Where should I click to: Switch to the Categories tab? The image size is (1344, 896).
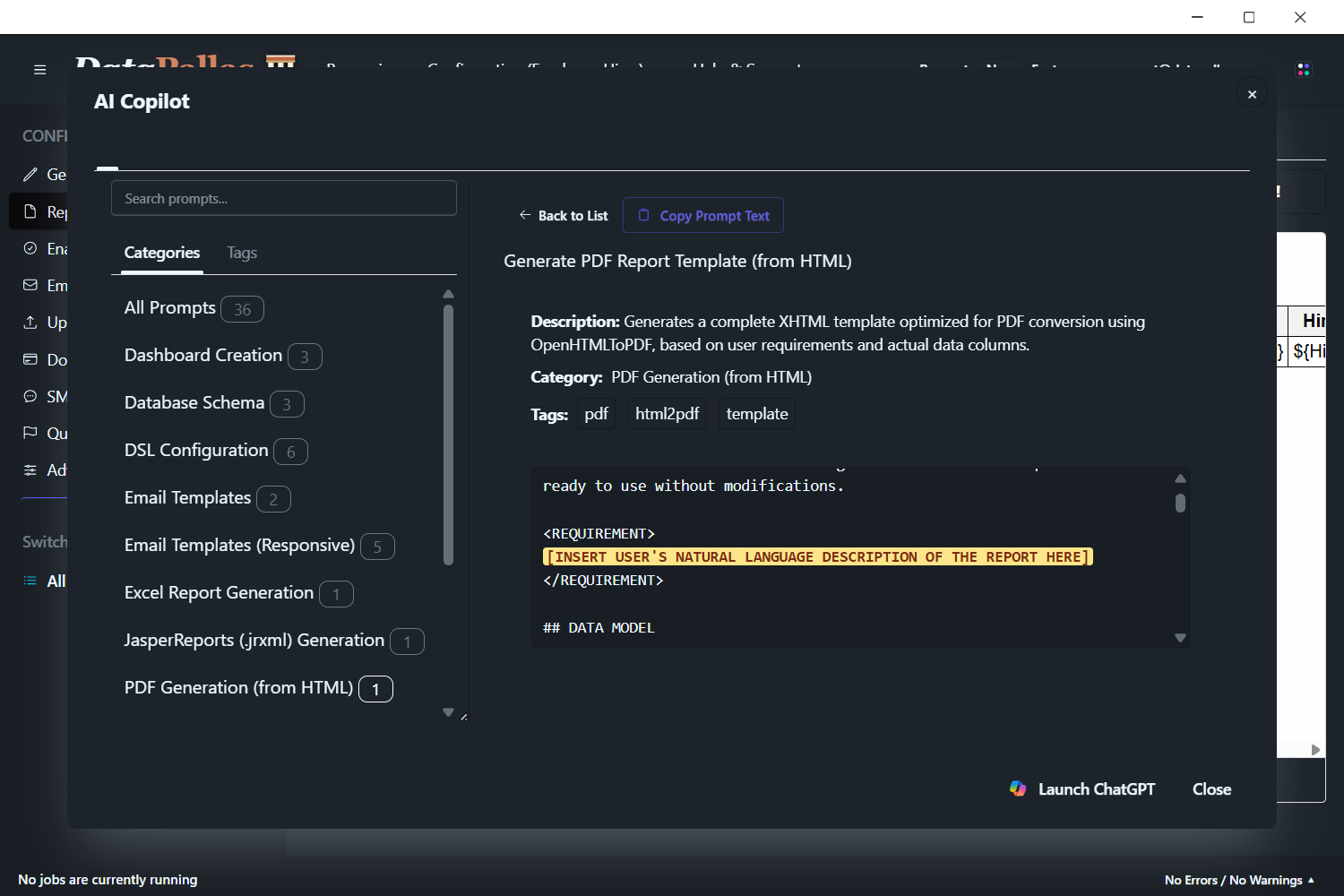(x=162, y=254)
